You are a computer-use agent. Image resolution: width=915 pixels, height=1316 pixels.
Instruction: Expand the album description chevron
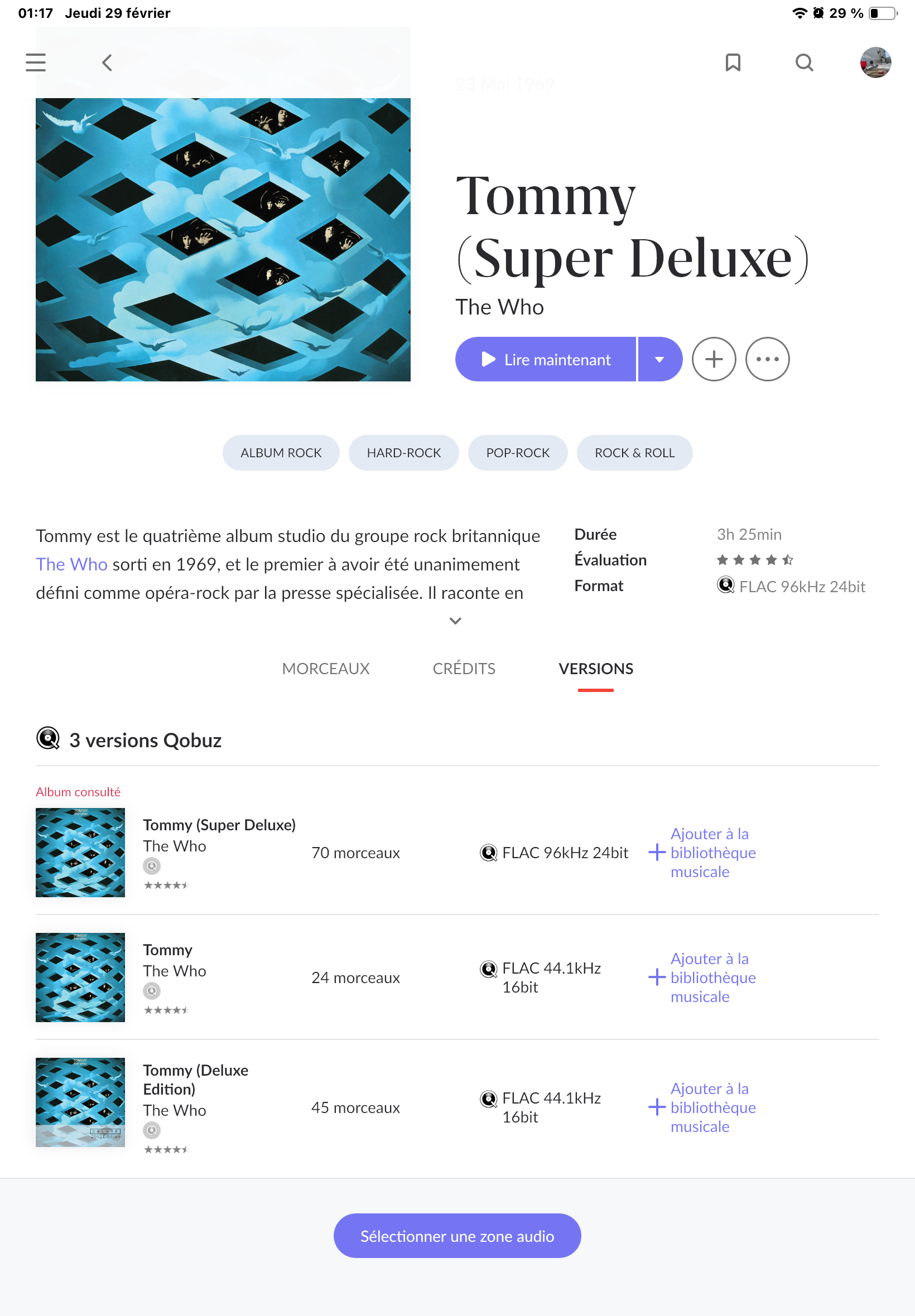coord(455,621)
